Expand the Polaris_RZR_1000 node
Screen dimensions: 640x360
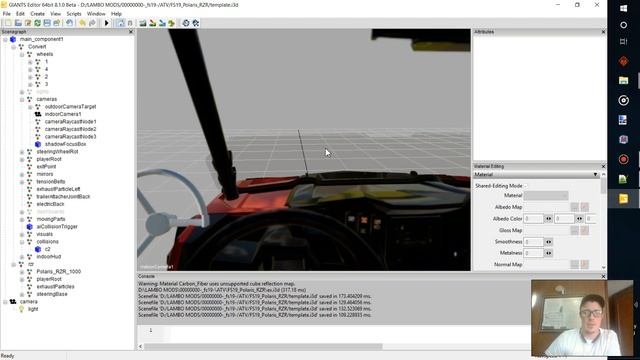tap(22, 272)
